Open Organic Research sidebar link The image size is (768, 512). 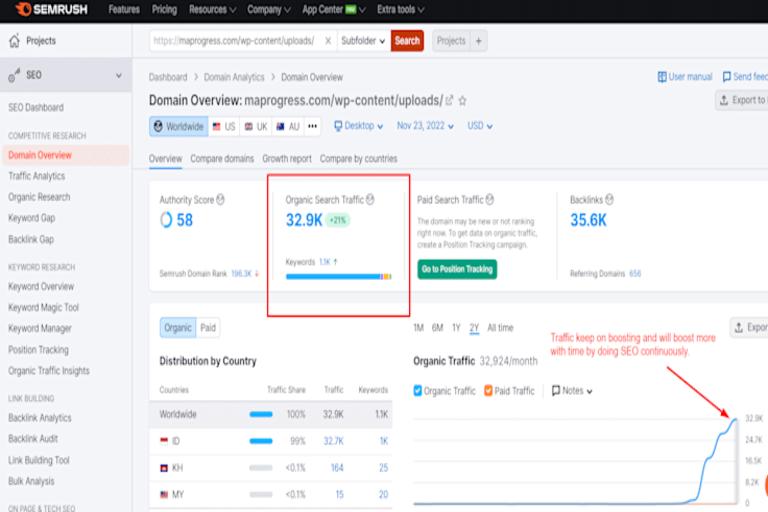click(x=39, y=197)
